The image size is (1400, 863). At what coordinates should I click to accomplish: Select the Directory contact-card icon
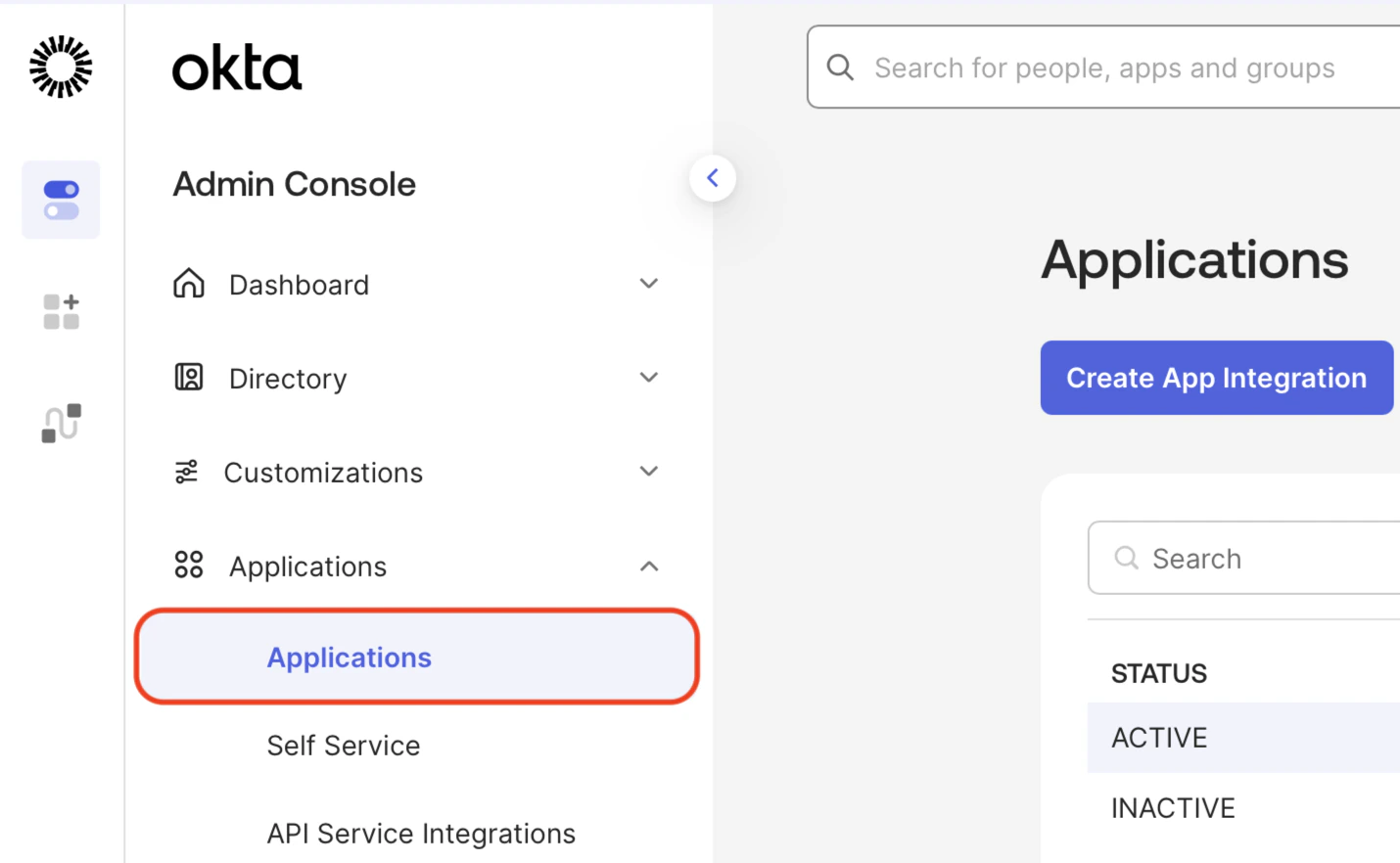188,377
